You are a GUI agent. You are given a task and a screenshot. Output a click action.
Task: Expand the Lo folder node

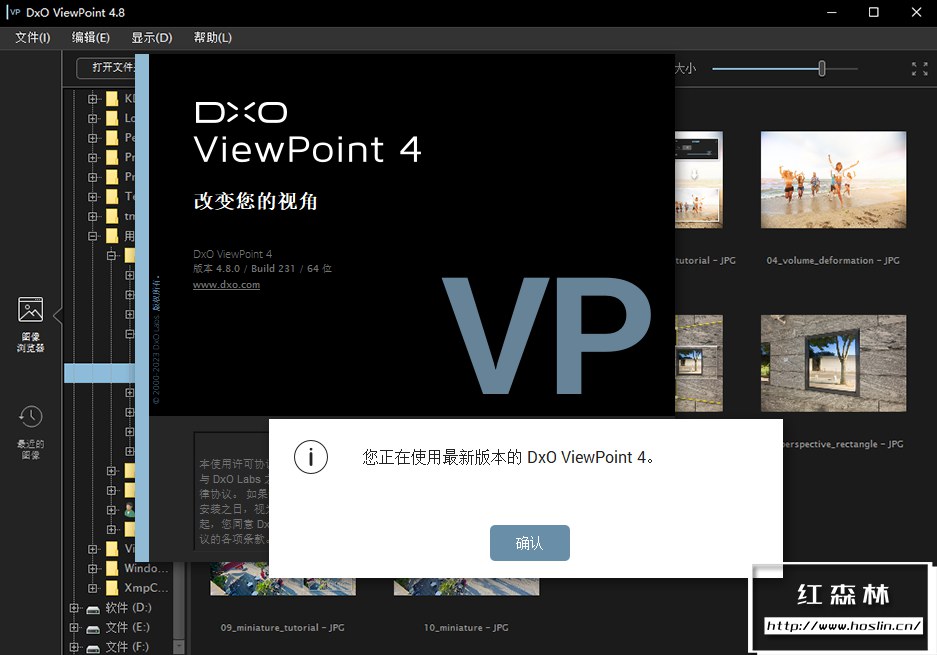(x=93, y=118)
